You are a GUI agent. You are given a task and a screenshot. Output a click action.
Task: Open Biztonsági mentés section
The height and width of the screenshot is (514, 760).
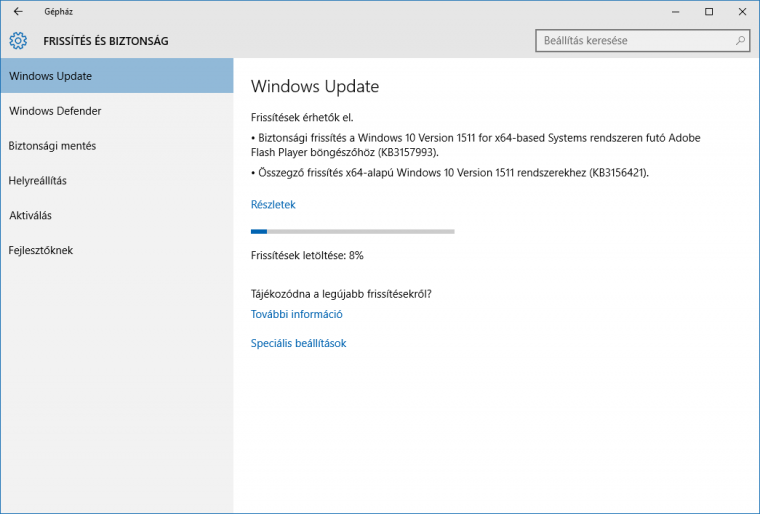[117, 145]
